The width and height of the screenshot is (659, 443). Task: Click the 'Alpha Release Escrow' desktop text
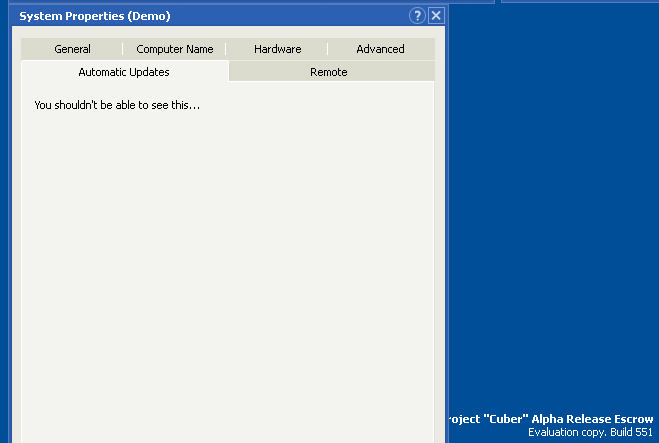click(592, 419)
